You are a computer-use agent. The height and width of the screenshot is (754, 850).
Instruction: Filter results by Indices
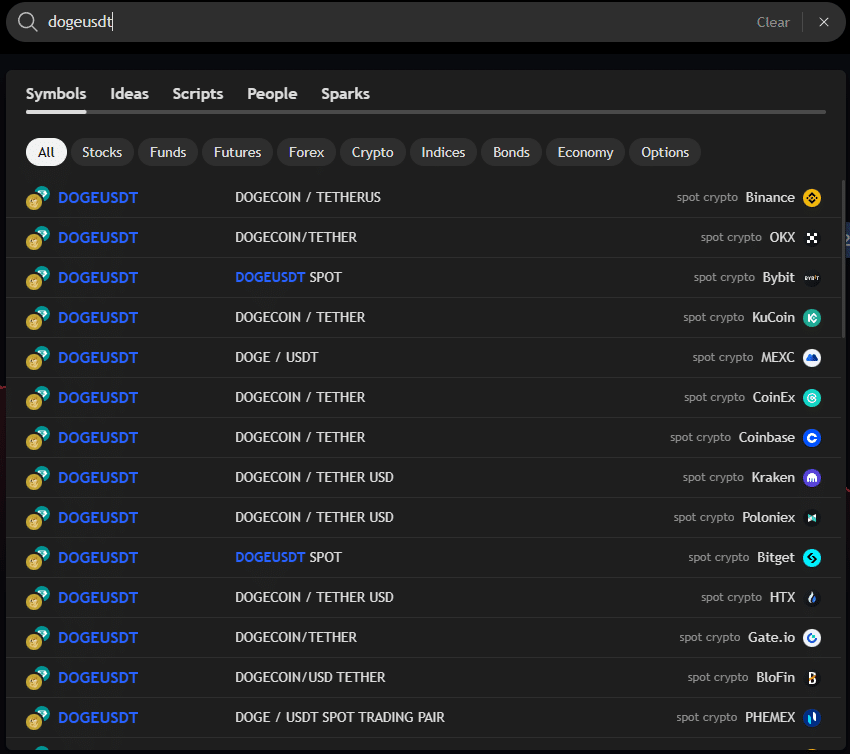click(x=443, y=152)
